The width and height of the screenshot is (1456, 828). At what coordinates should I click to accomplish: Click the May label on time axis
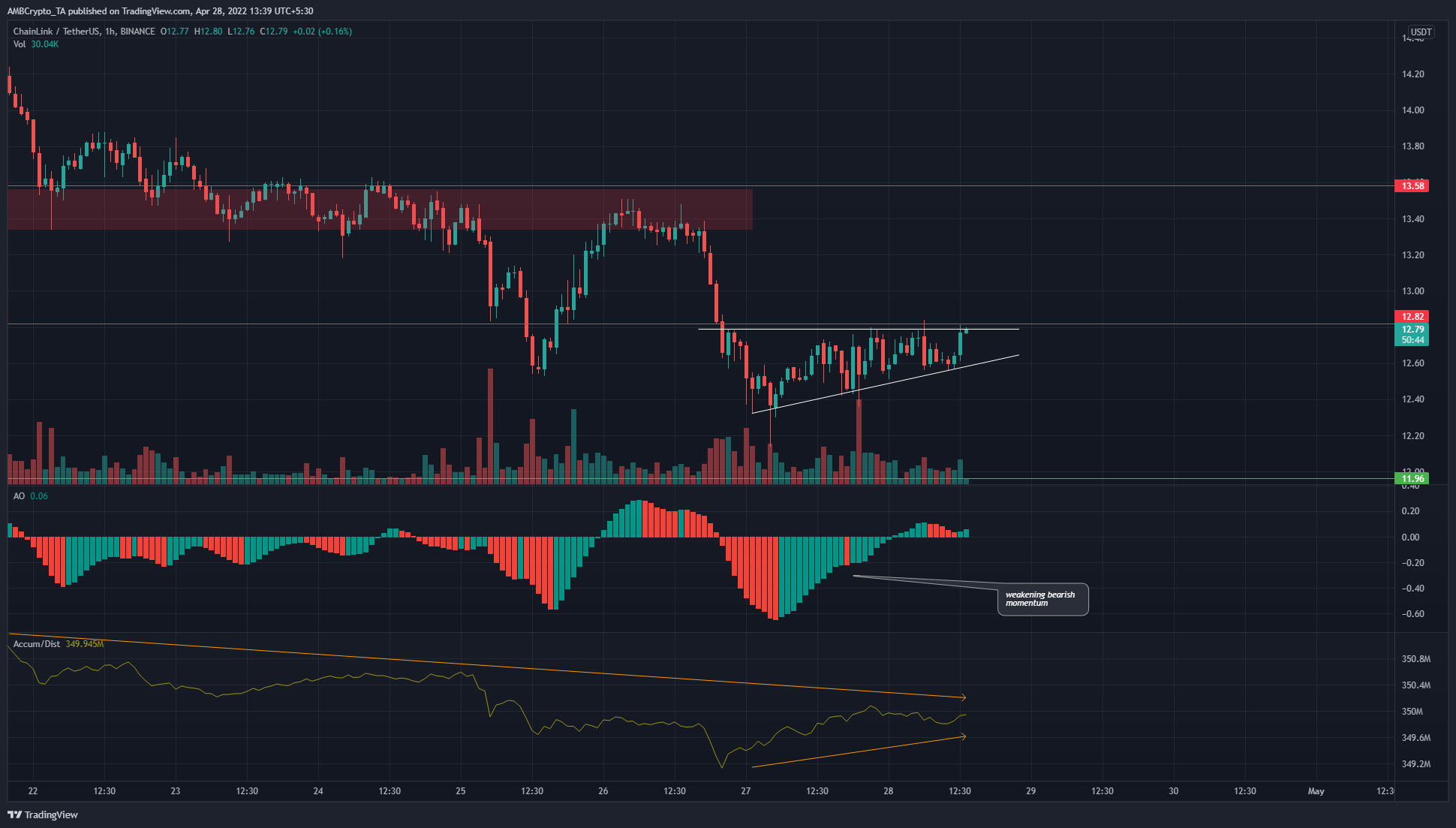(1316, 791)
